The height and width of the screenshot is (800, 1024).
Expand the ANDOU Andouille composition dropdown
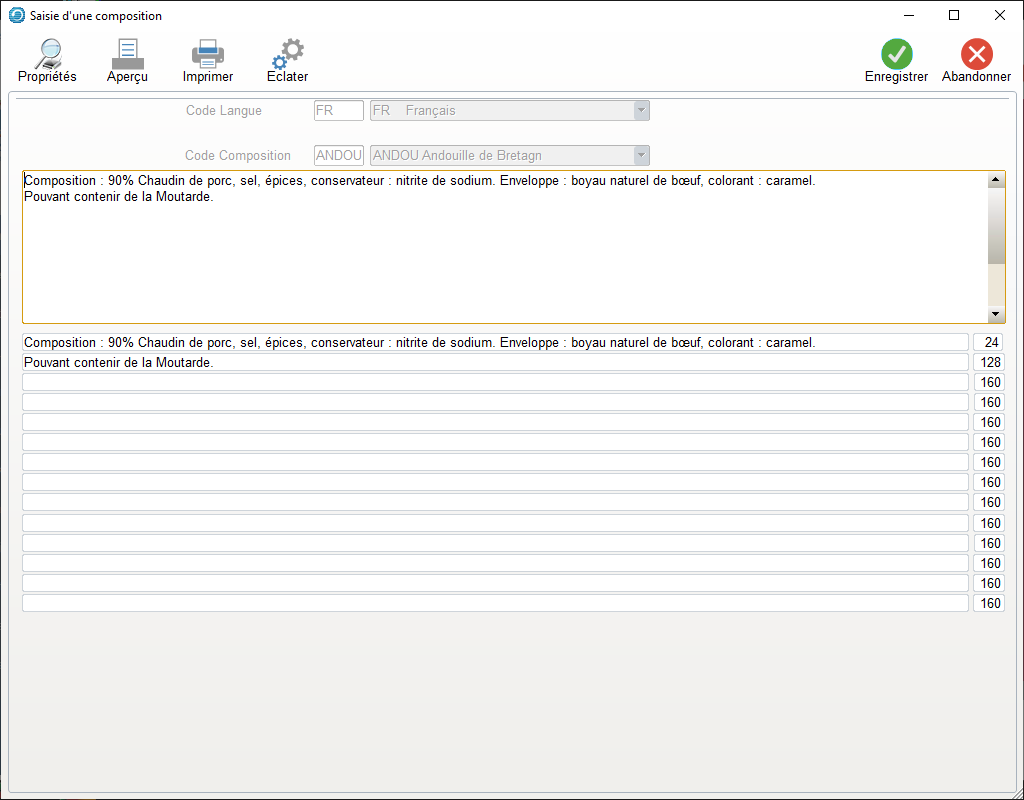coord(641,156)
